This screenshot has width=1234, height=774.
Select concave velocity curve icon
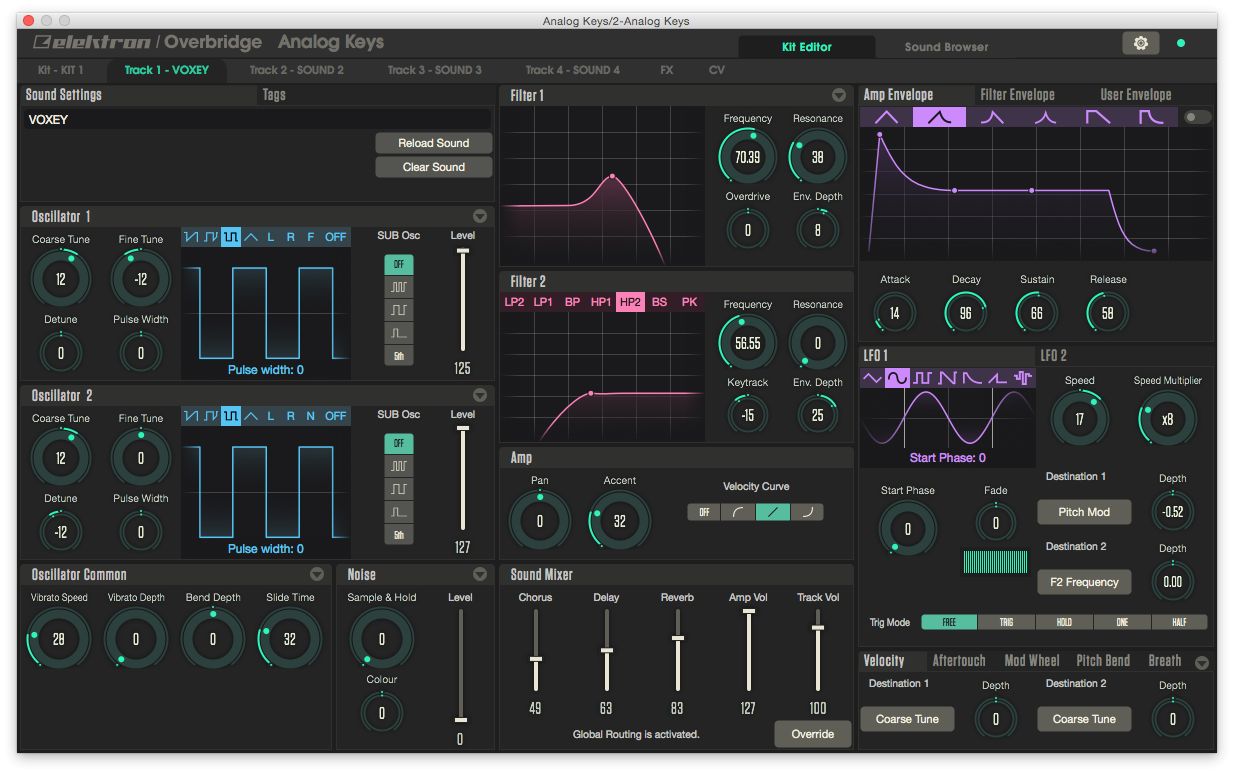coord(738,512)
